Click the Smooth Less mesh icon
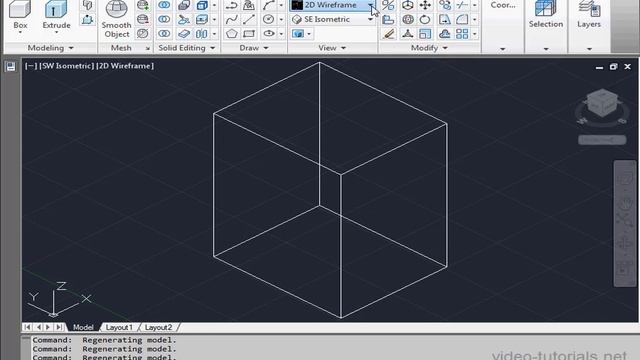 click(x=142, y=19)
